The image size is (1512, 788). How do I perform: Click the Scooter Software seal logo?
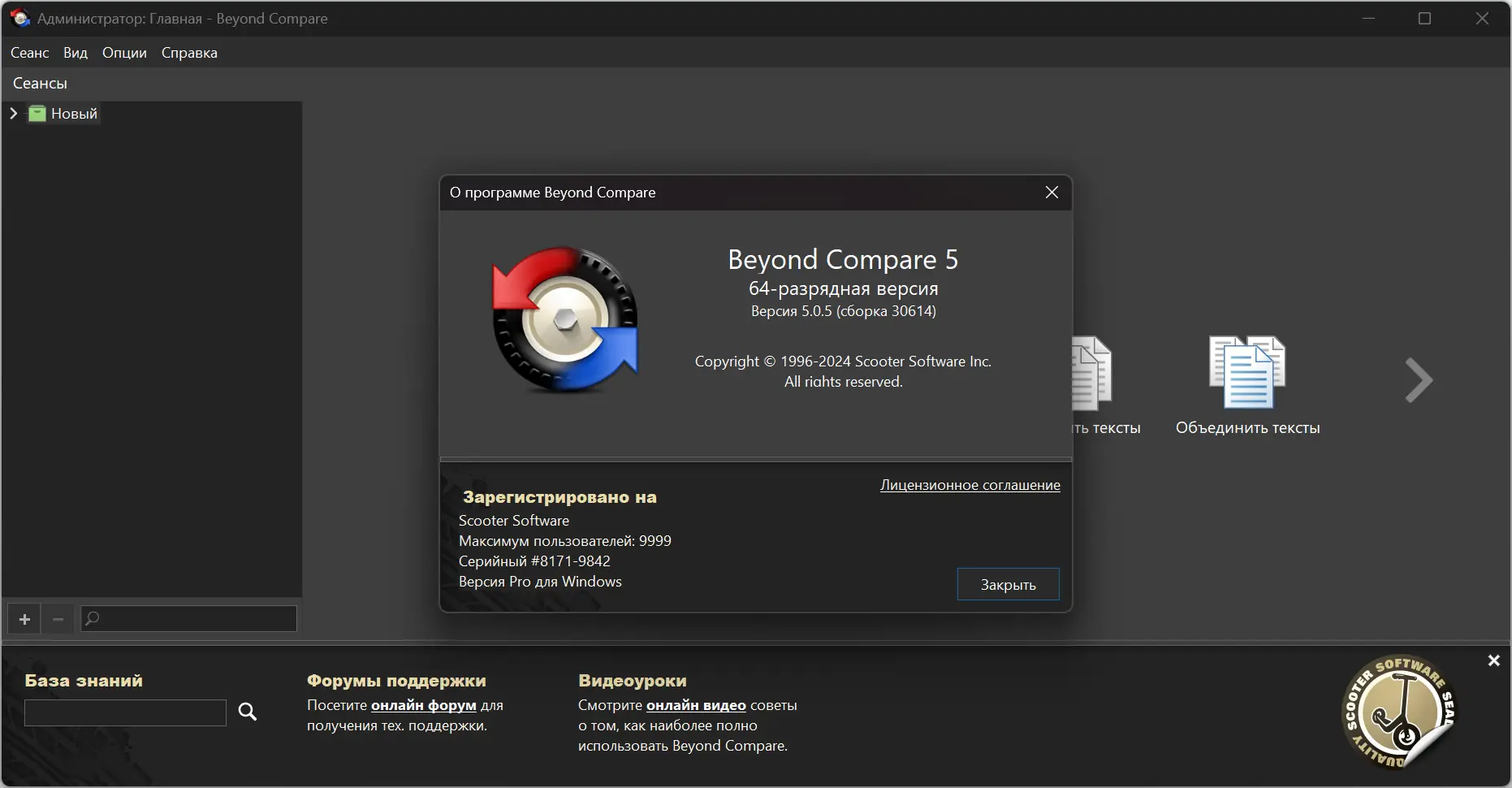pos(1401,713)
